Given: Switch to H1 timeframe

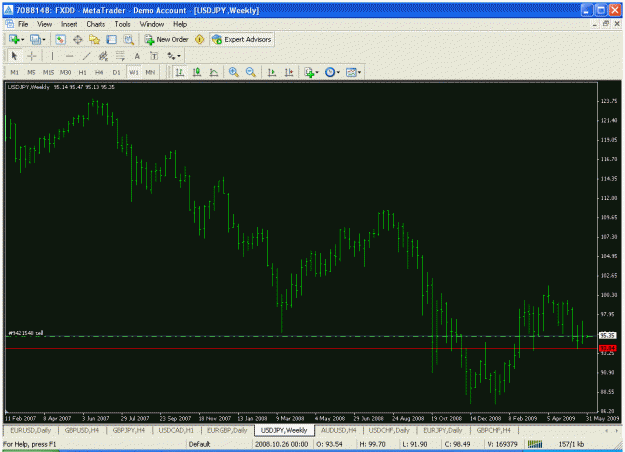Looking at the screenshot, I should point(83,72).
